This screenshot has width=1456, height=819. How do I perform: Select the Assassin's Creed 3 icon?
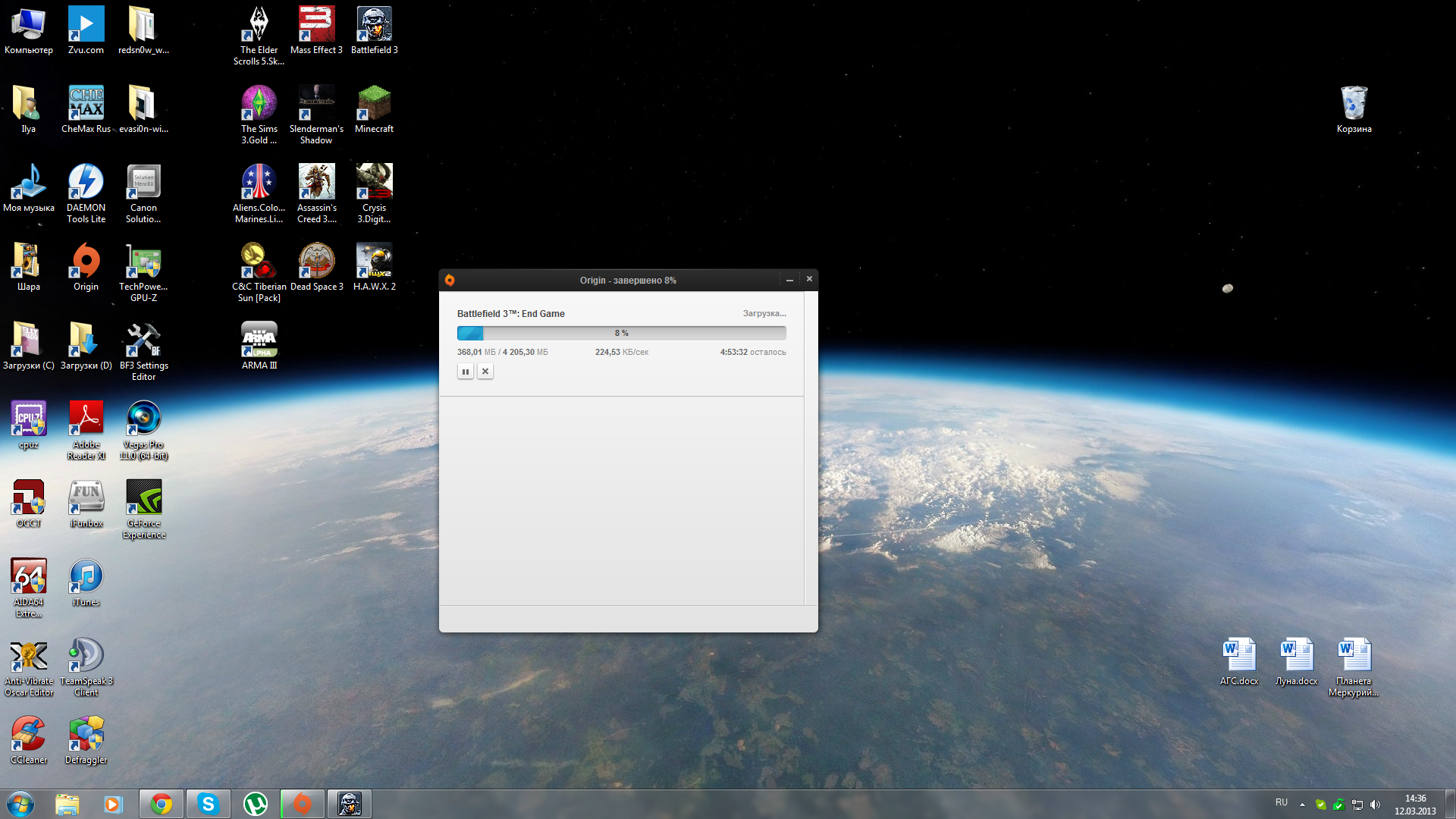[x=316, y=194]
